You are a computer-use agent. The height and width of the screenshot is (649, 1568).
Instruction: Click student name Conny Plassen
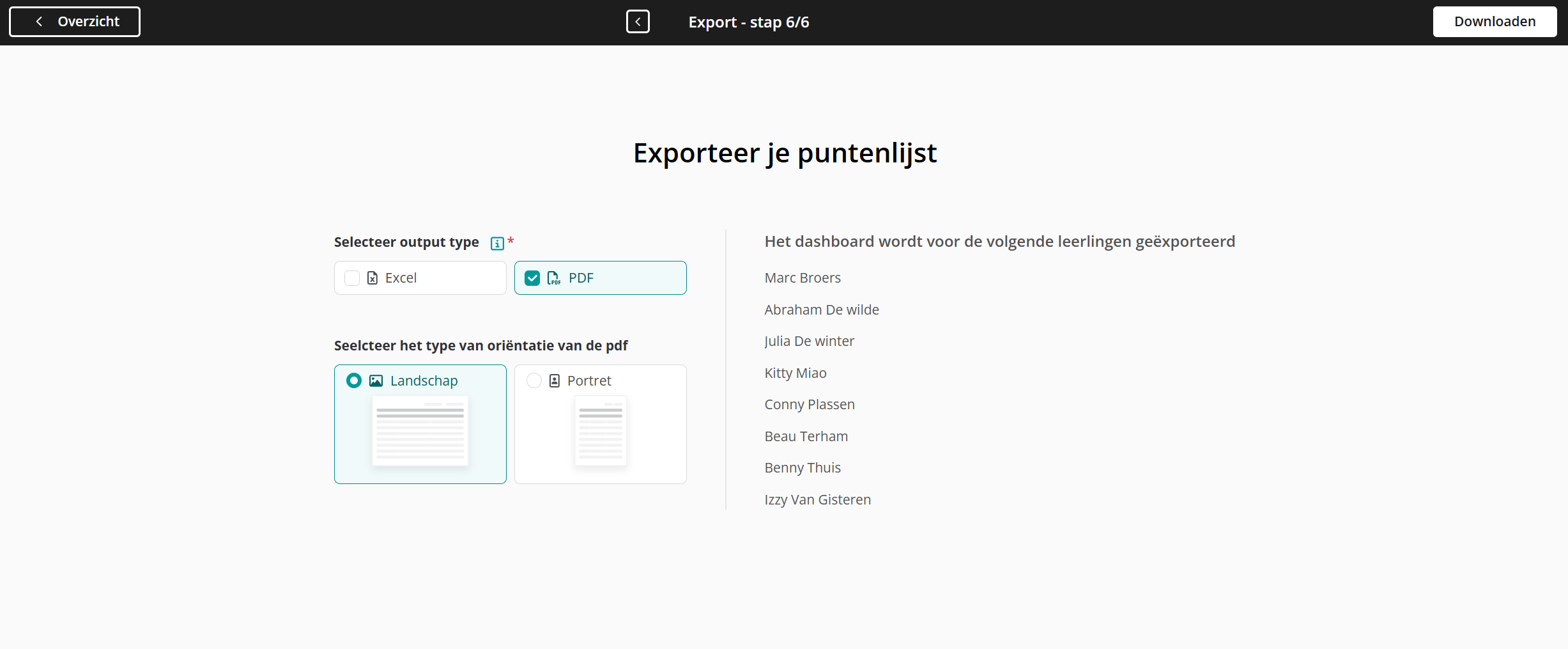click(810, 405)
